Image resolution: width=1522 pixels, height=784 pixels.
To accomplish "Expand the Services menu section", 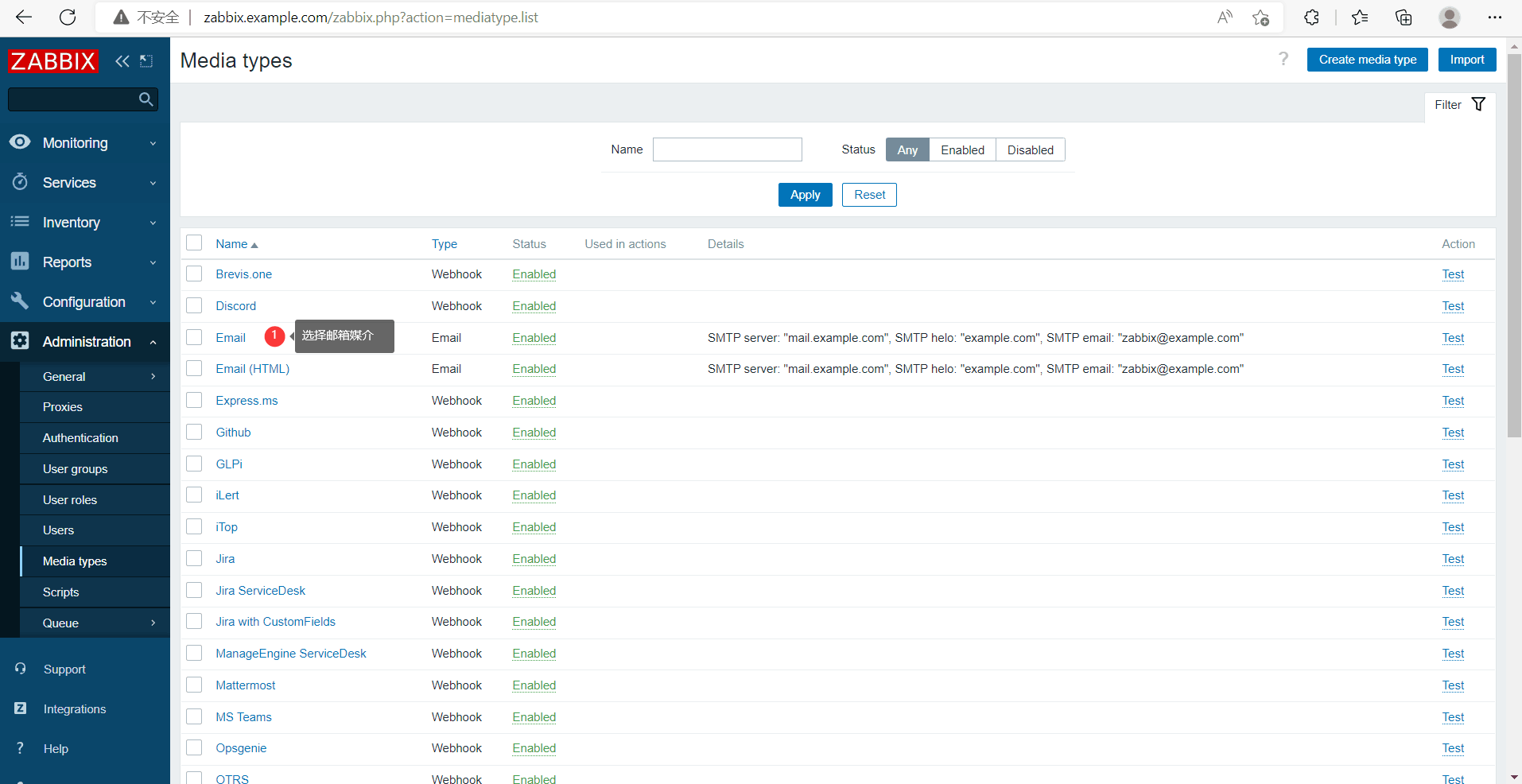I will coord(85,183).
